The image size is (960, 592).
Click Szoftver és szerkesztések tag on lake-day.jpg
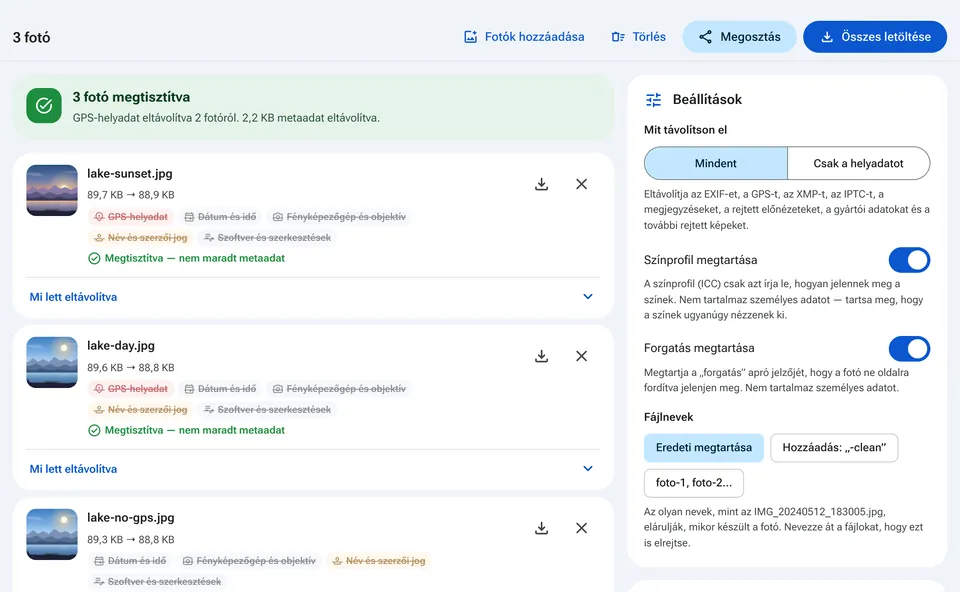[268, 410]
